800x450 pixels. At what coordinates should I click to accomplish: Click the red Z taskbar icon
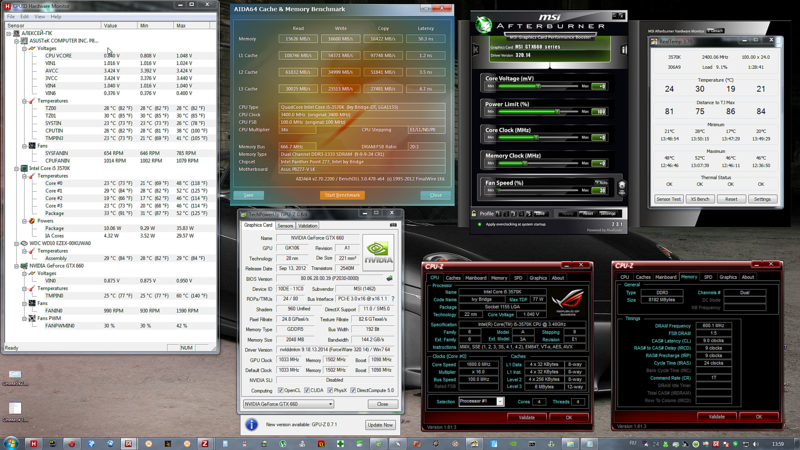(x=205, y=444)
